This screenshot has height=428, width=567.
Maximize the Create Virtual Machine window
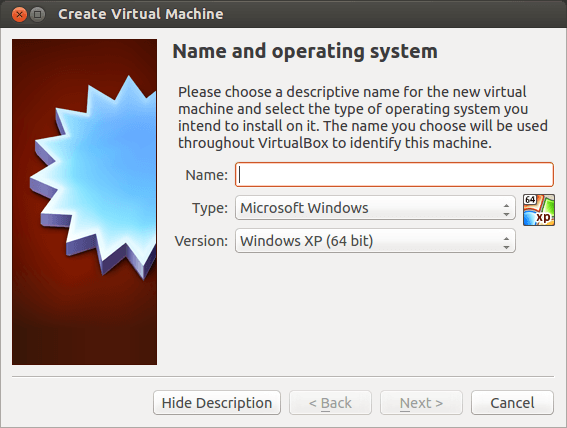[x=37, y=14]
